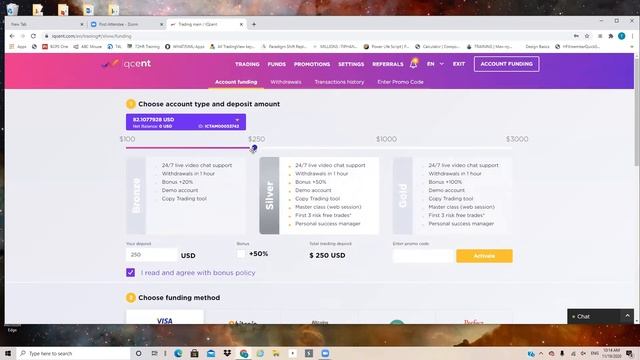This screenshot has width=640, height=360.
Task: Click the browser address bar
Action: tap(306, 36)
